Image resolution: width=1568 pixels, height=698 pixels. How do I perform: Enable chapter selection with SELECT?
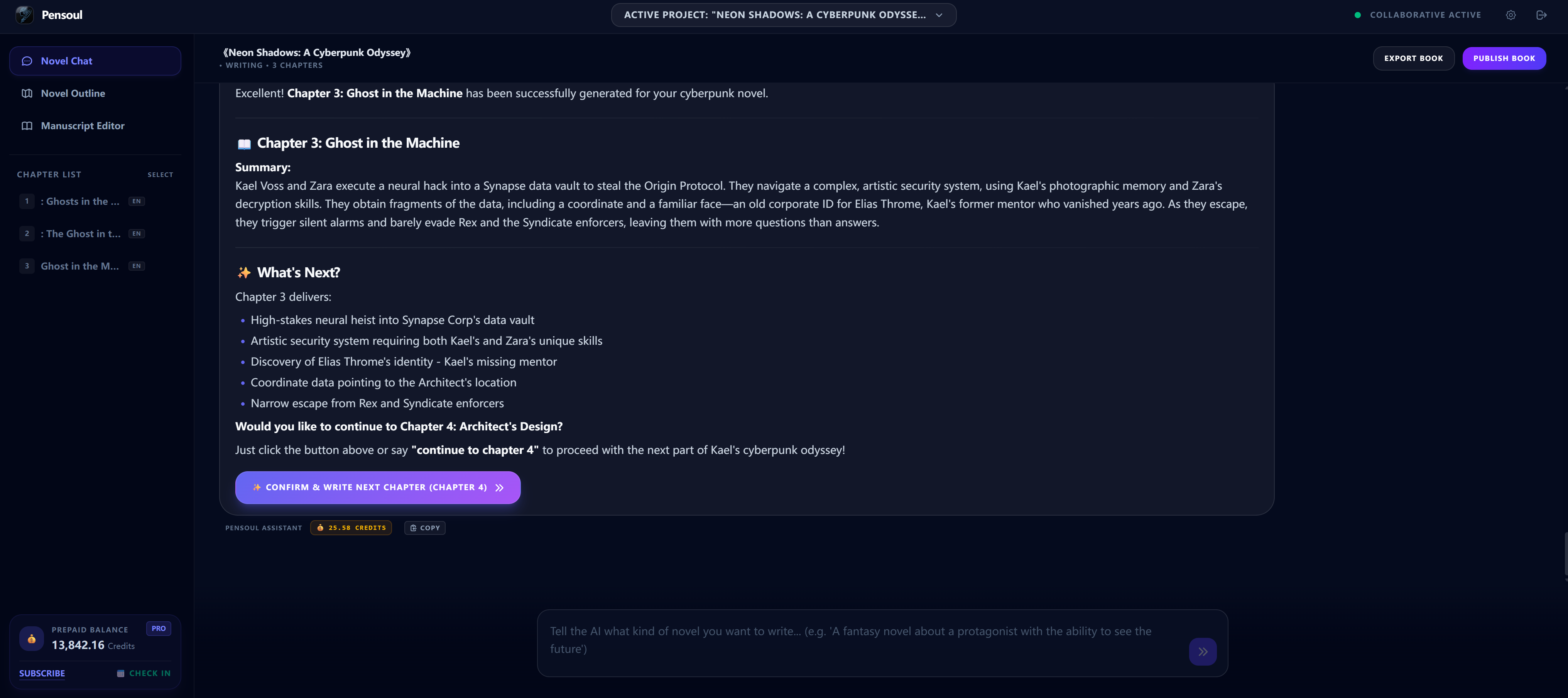click(x=160, y=175)
